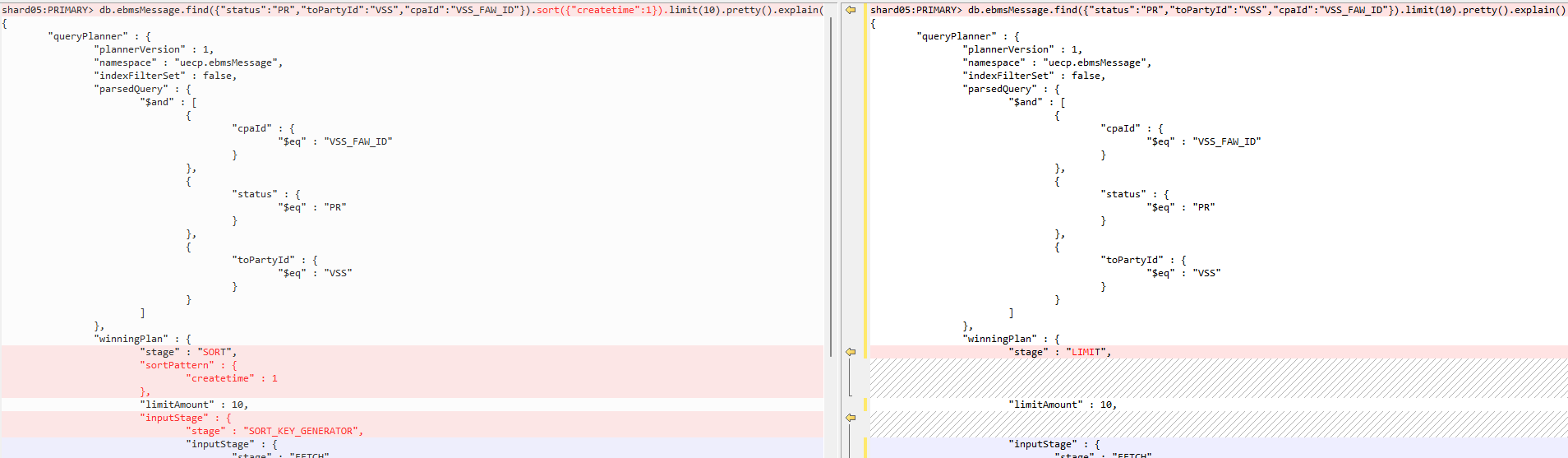Click the "$and" line in the left pane
This screenshot has height=458, width=1568.
(168, 102)
